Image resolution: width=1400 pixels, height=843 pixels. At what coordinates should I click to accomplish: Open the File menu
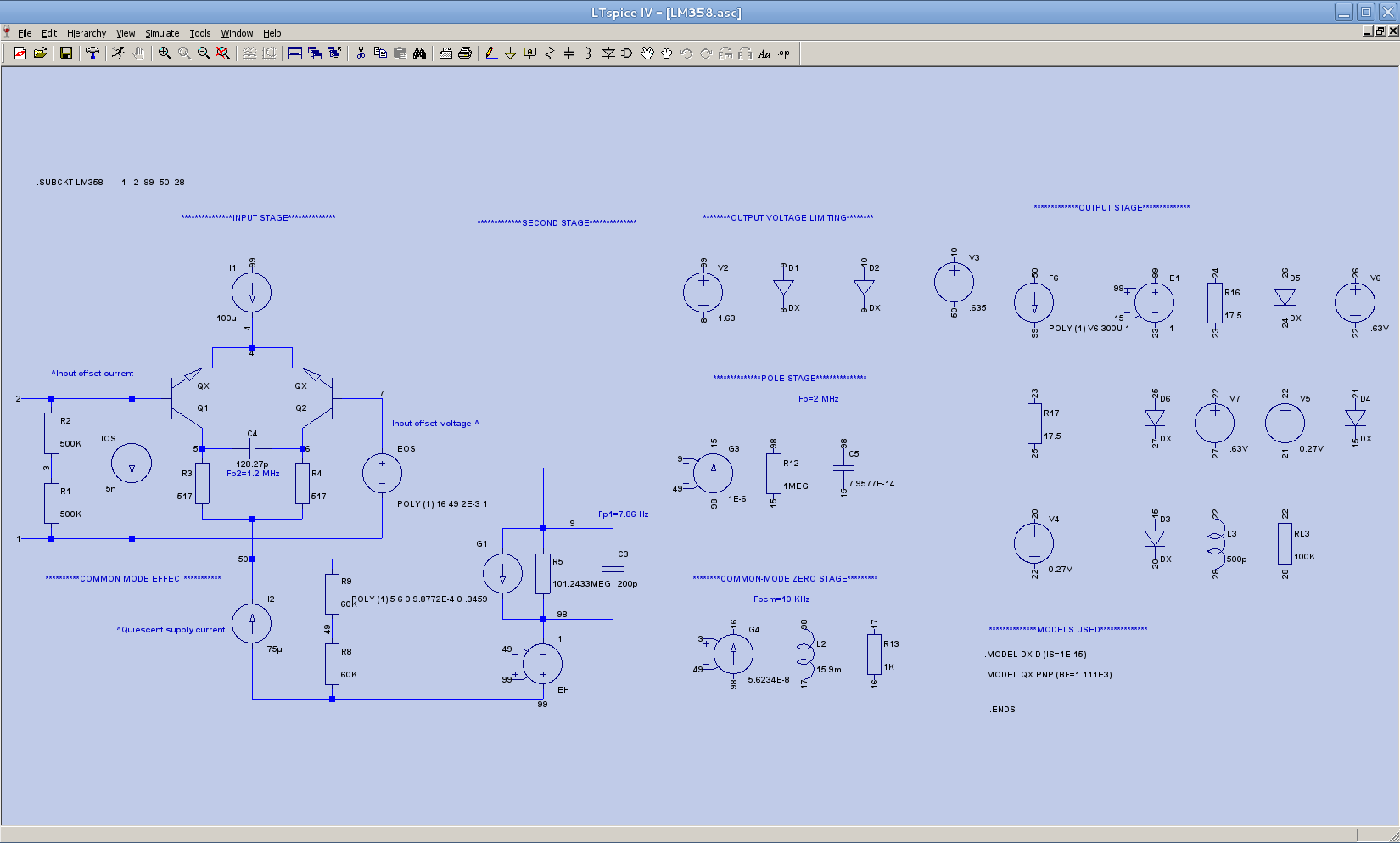[x=25, y=33]
